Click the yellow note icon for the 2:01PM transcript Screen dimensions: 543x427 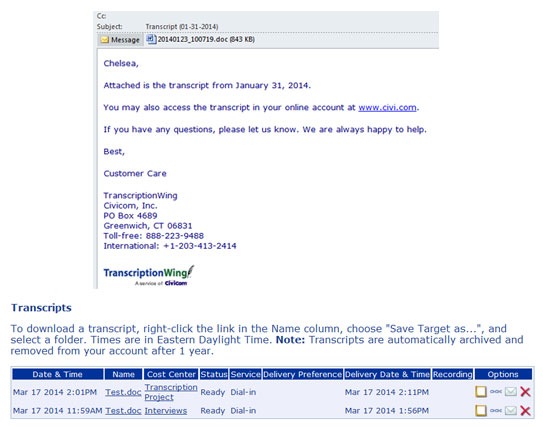[481, 392]
